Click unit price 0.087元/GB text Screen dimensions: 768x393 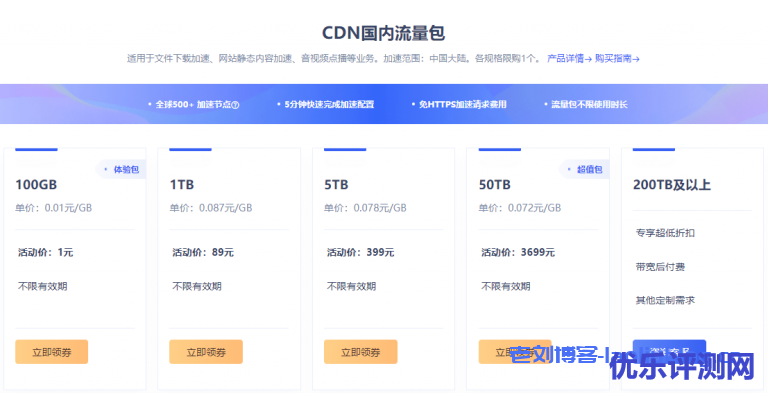pyautogui.click(x=225, y=208)
